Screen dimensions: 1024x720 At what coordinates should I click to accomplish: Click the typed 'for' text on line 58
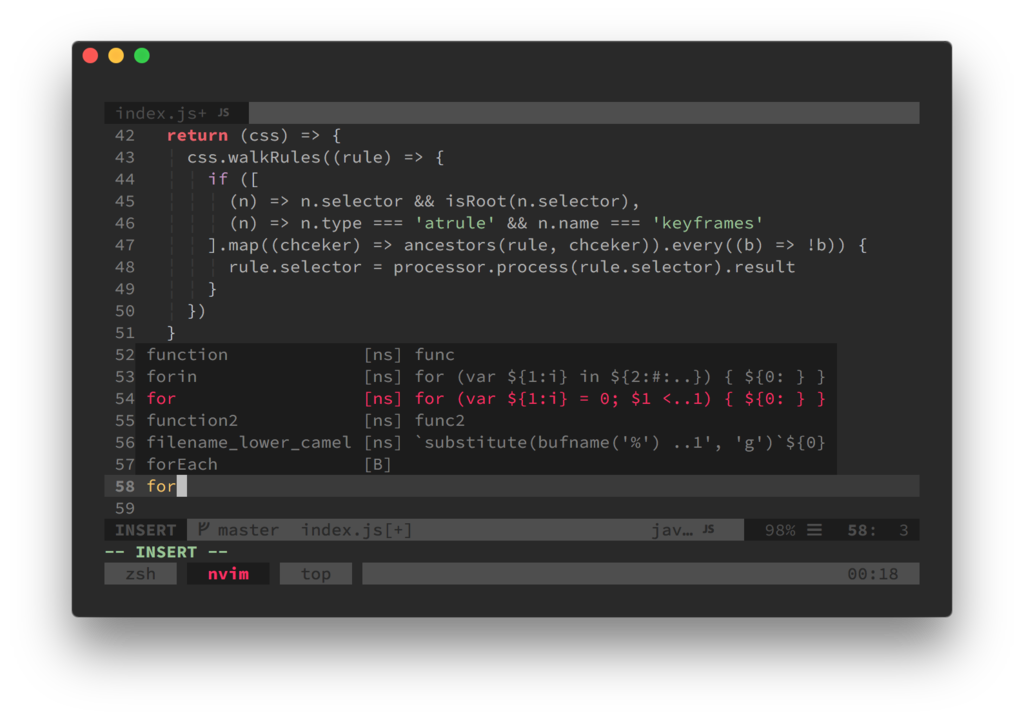[x=161, y=486]
